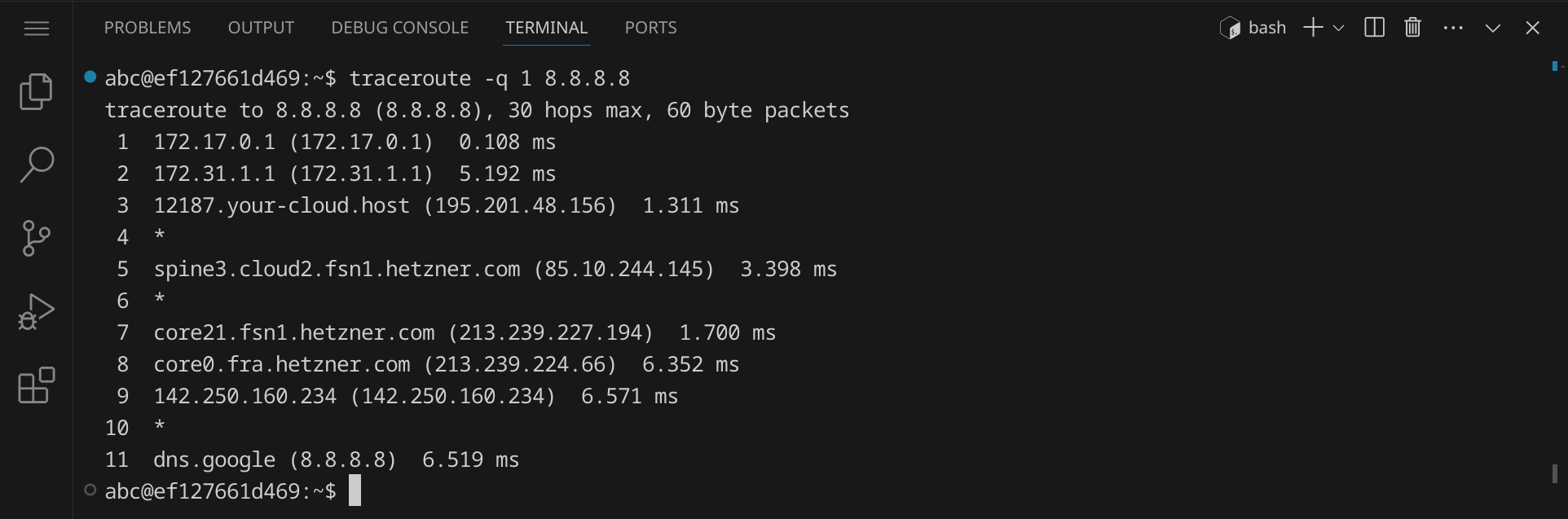Collapse the panel using chevron down
Image resolution: width=1568 pixels, height=519 pixels.
point(1493,28)
